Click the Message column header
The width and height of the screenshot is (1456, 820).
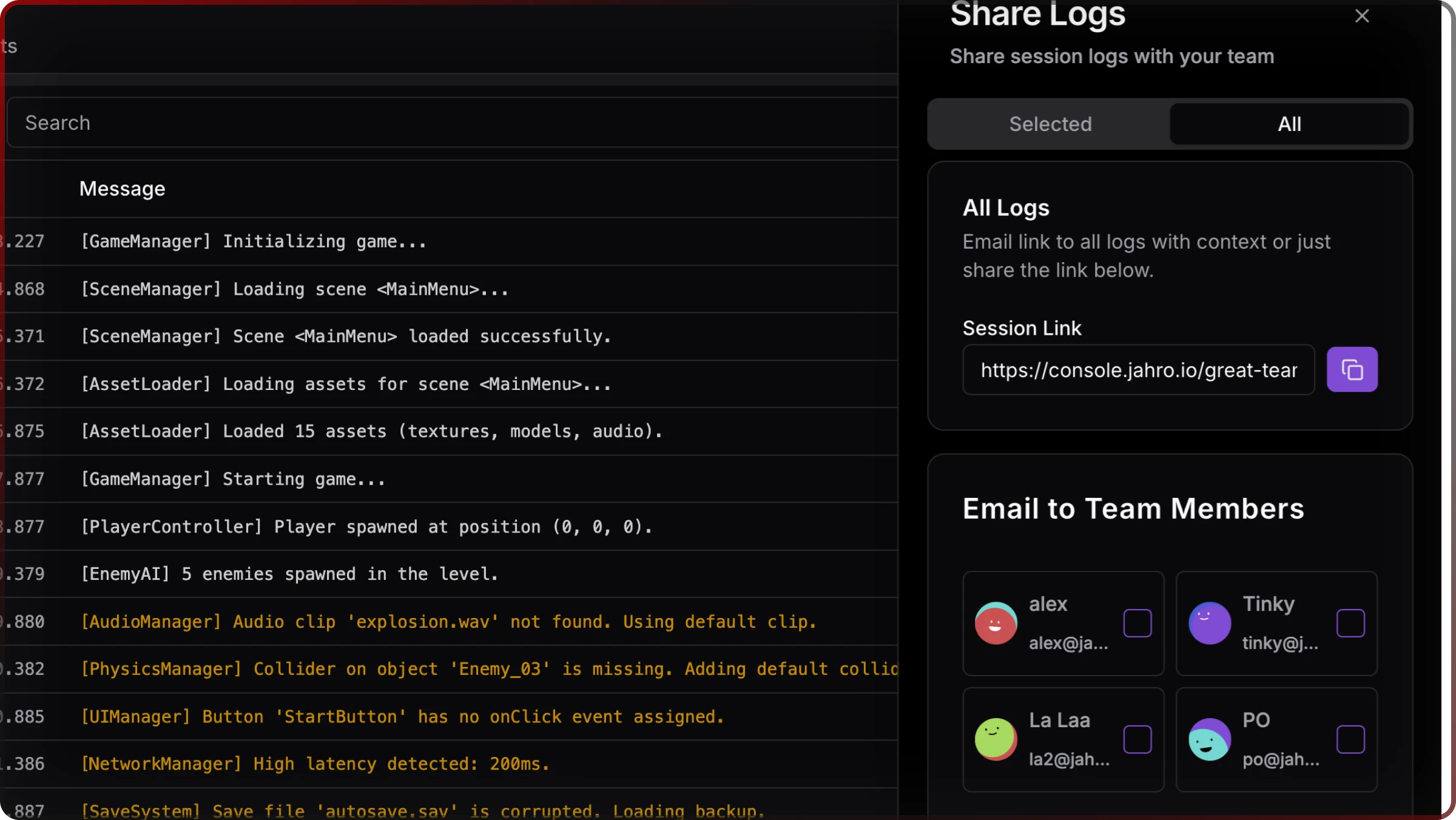pos(122,189)
